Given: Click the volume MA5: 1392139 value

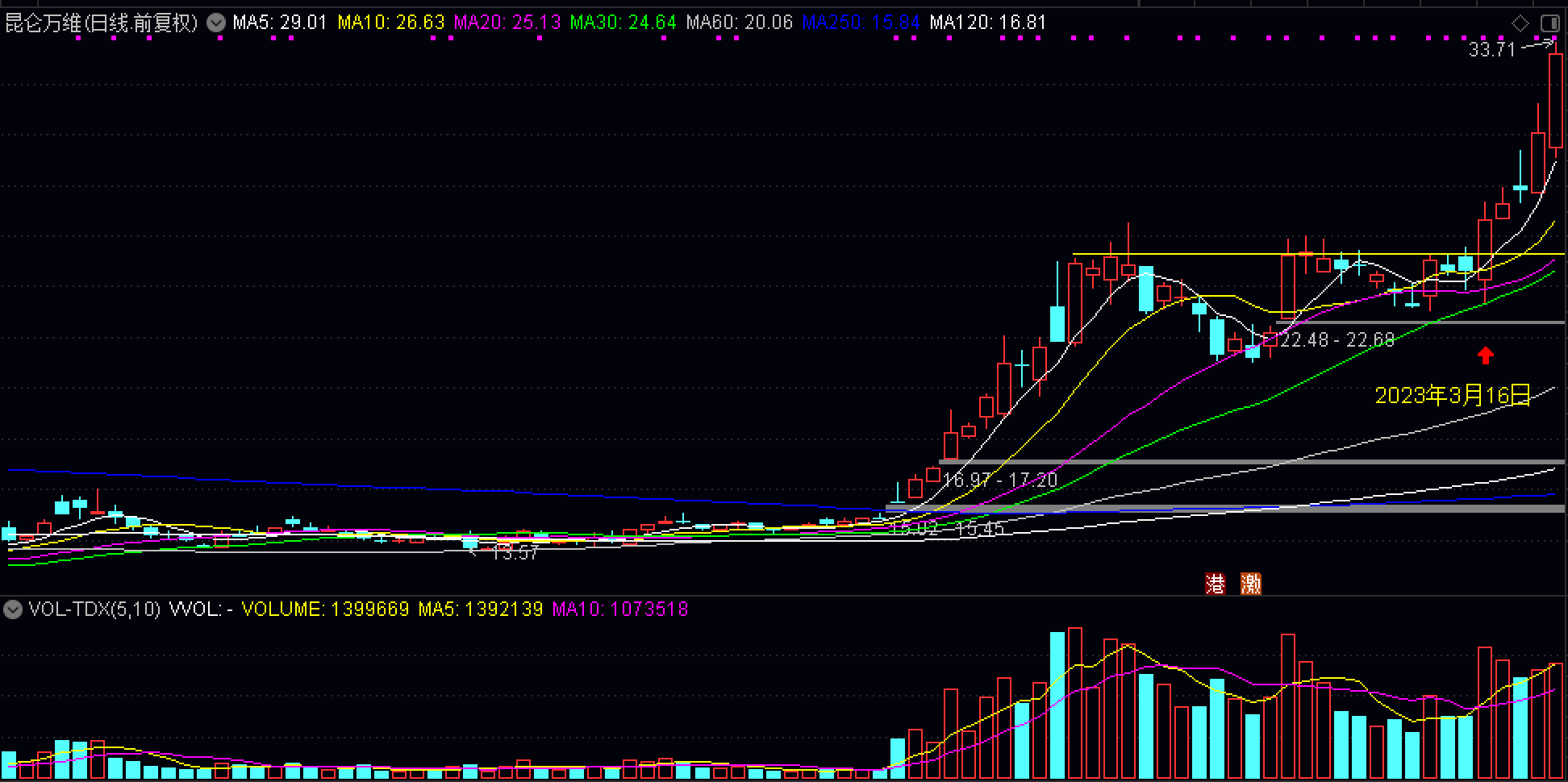Looking at the screenshot, I should [481, 609].
